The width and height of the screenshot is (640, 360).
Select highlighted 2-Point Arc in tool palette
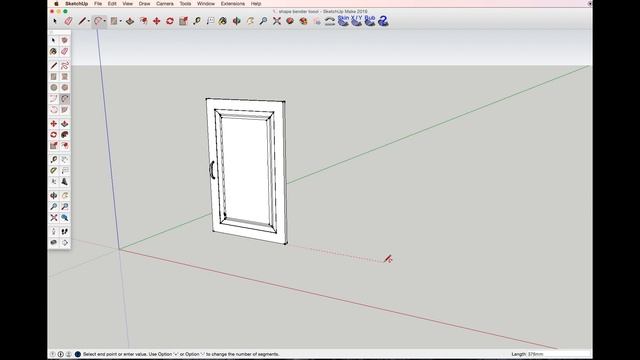tap(64, 98)
